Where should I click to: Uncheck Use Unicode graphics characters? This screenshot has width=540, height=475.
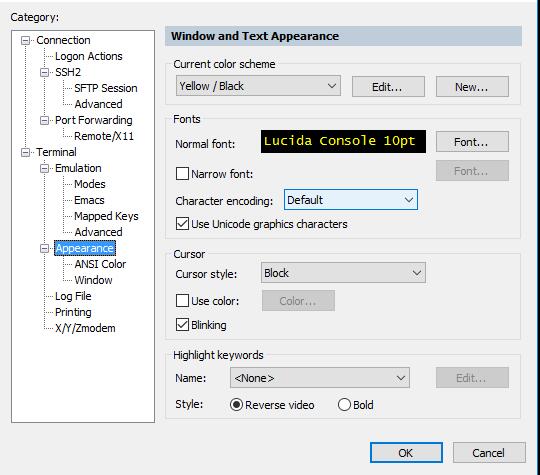pyautogui.click(x=182, y=224)
